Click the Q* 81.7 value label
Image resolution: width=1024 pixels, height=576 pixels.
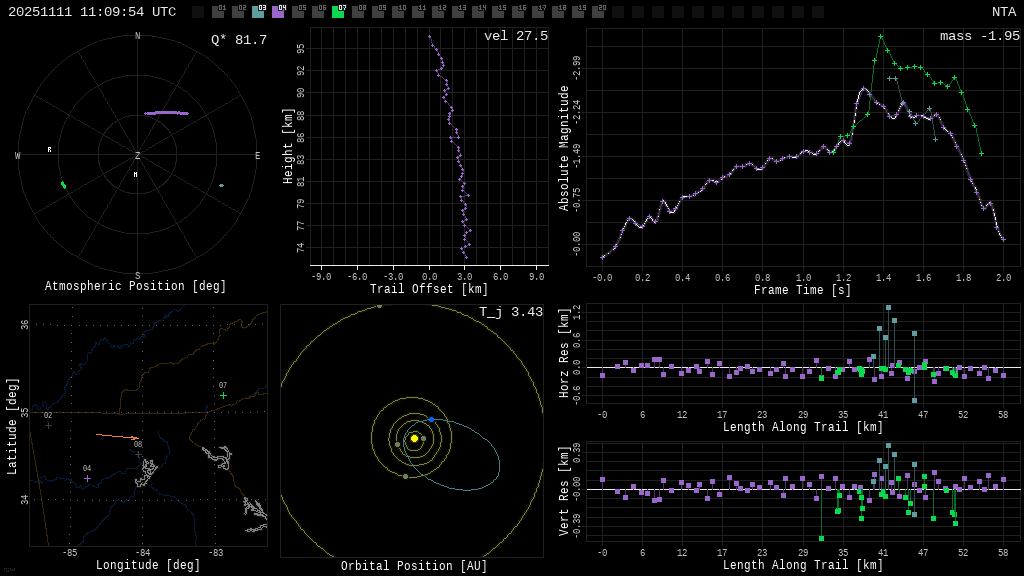click(x=239, y=40)
